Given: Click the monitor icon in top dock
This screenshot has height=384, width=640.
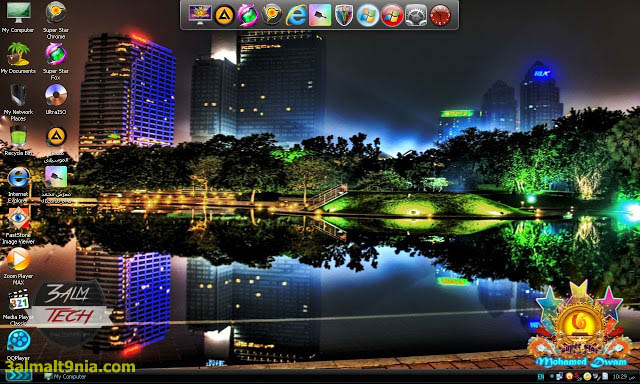Looking at the screenshot, I should point(200,15).
